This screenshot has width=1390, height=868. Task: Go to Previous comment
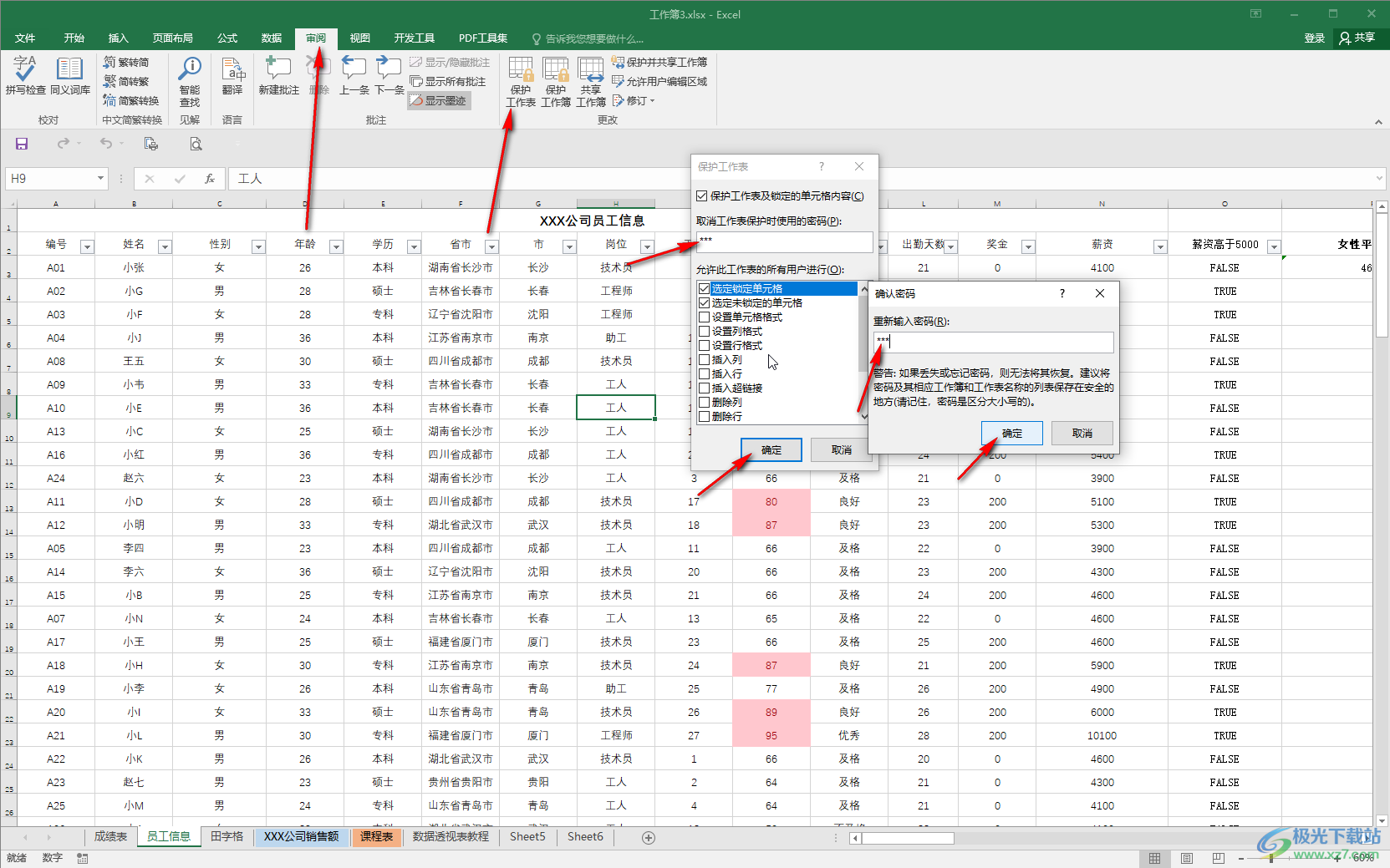(x=354, y=76)
